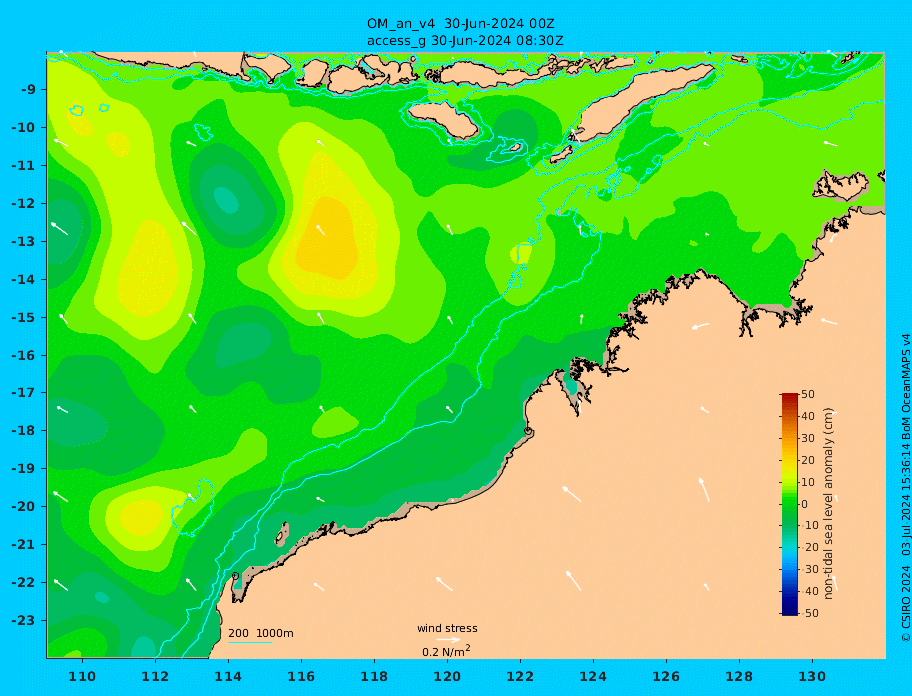
Task: Select the subtitle access_g 30-Jun-2024 08:30Z
Action: coord(465,41)
